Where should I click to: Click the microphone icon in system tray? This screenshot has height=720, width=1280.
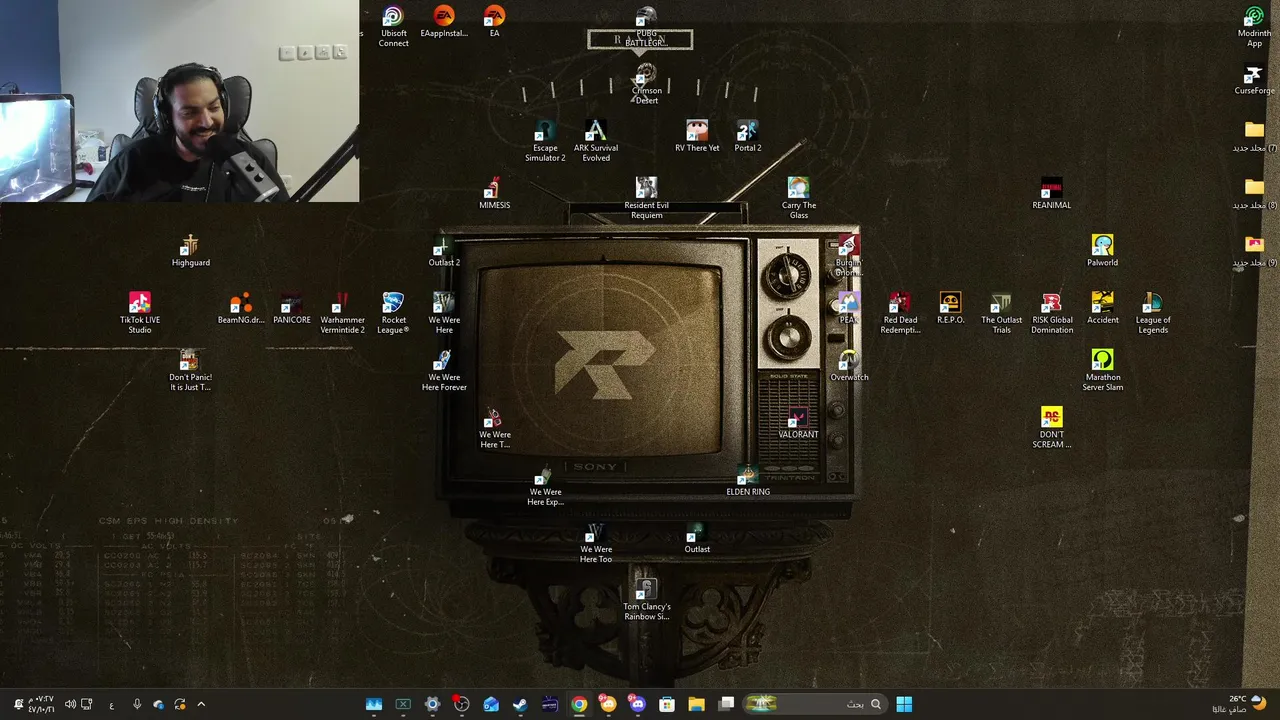137,704
